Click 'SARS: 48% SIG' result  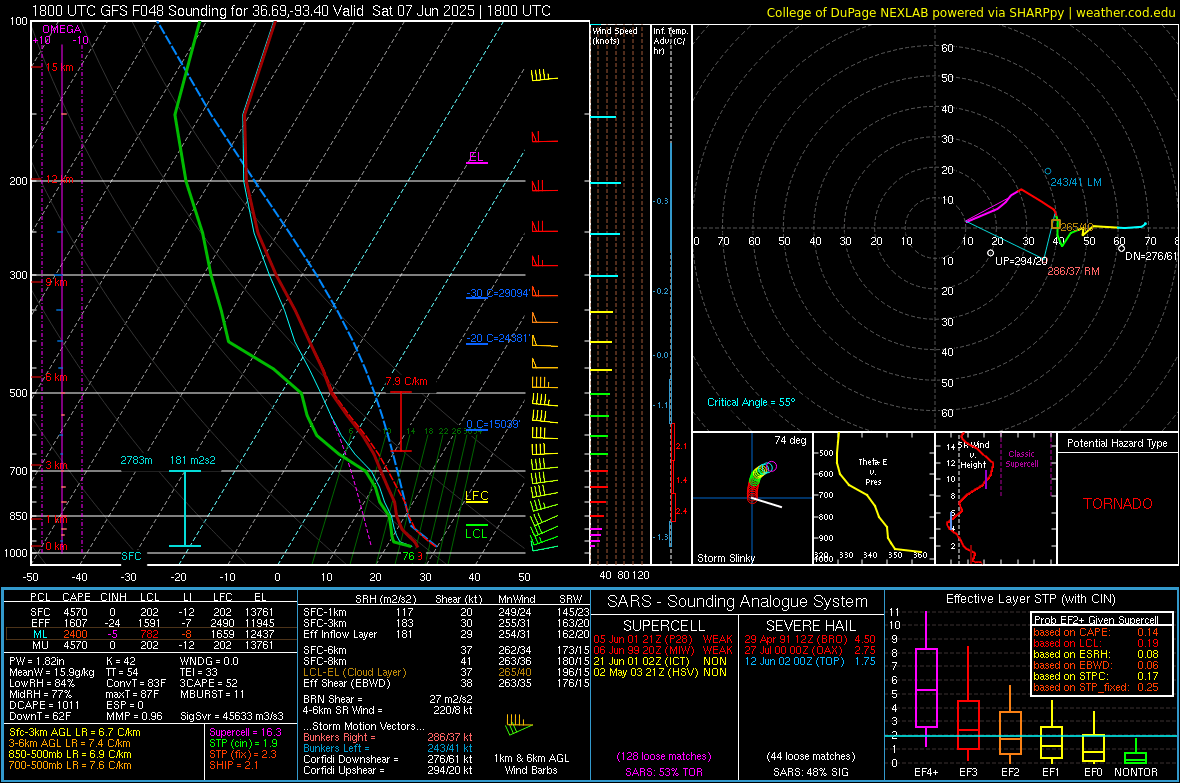pos(810,772)
